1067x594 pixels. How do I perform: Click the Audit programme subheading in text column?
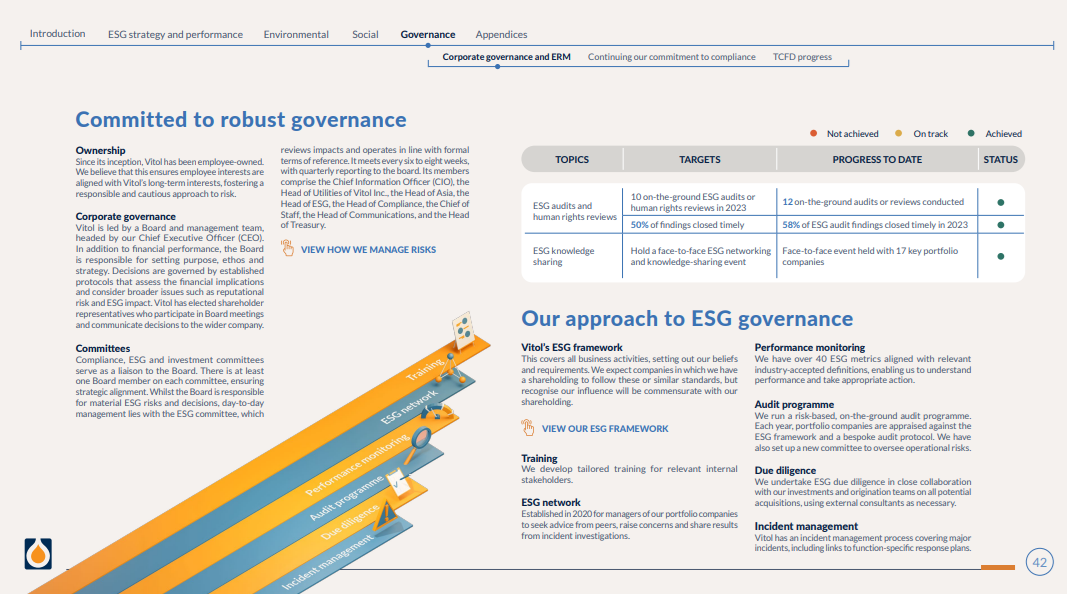pos(793,404)
